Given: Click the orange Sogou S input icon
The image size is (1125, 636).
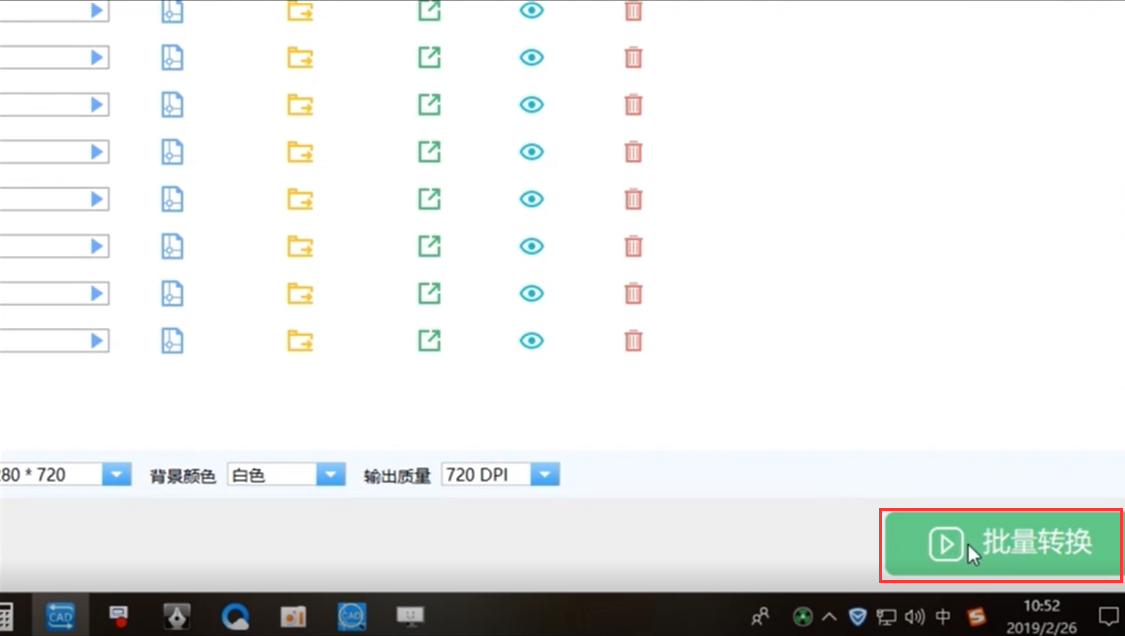Looking at the screenshot, I should (976, 616).
